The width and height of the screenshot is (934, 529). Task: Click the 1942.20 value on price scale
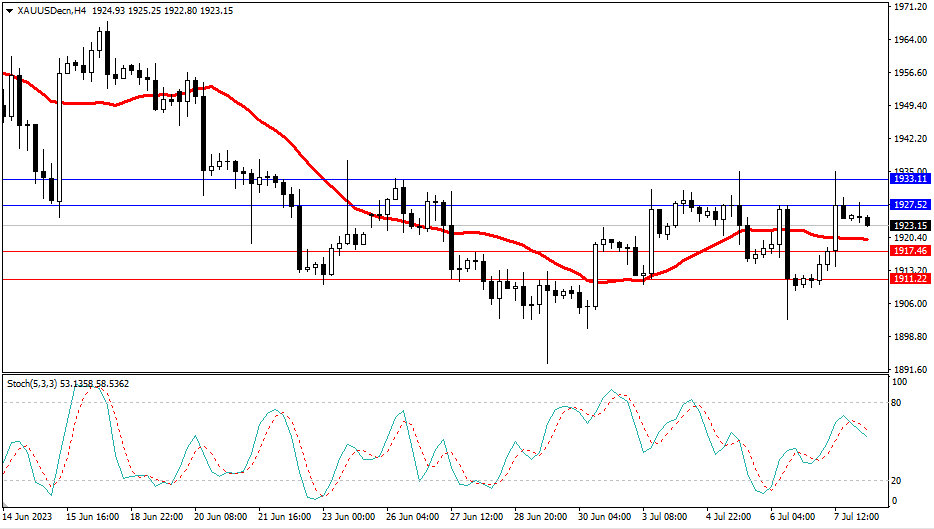(x=909, y=139)
